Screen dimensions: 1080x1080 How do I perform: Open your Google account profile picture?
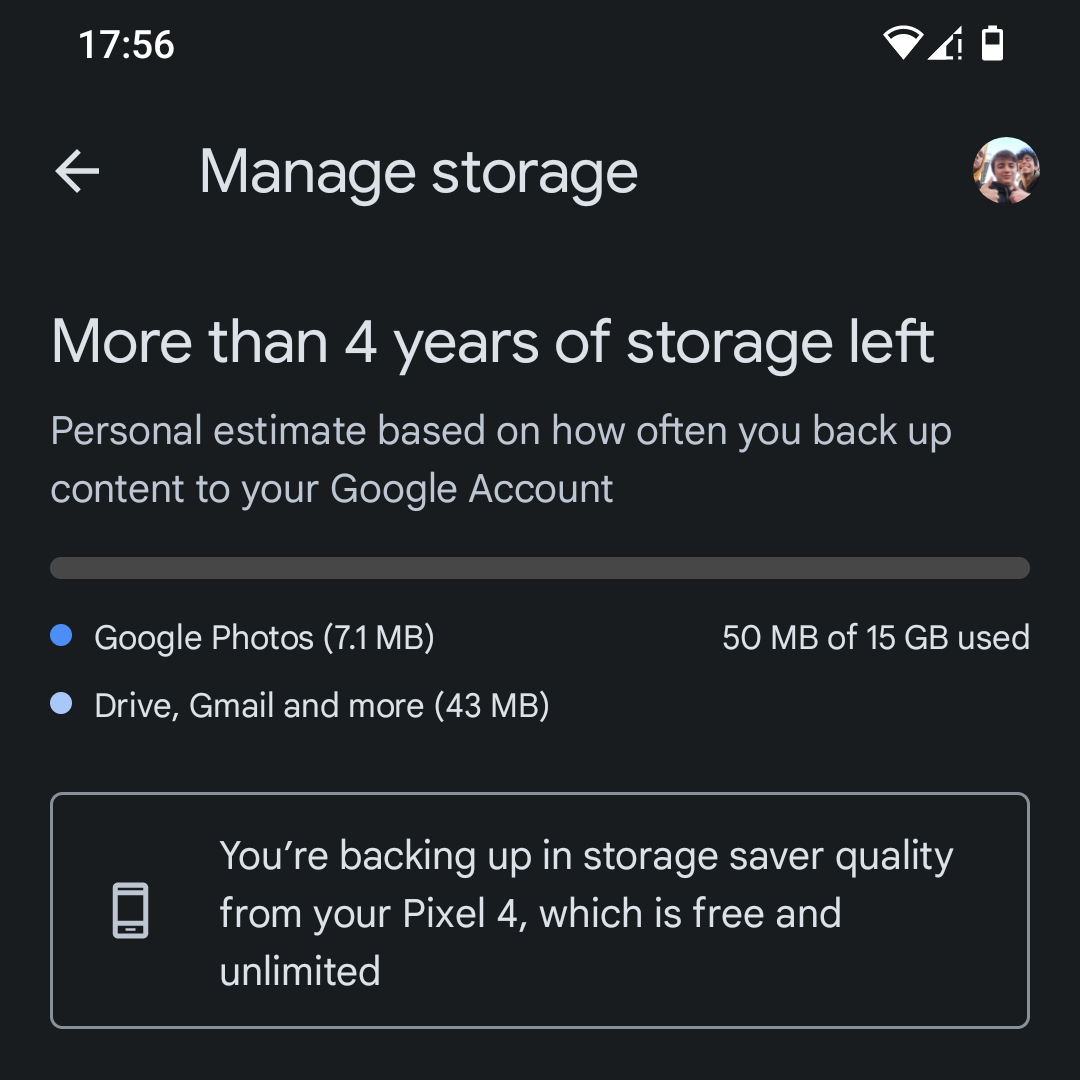[1005, 171]
